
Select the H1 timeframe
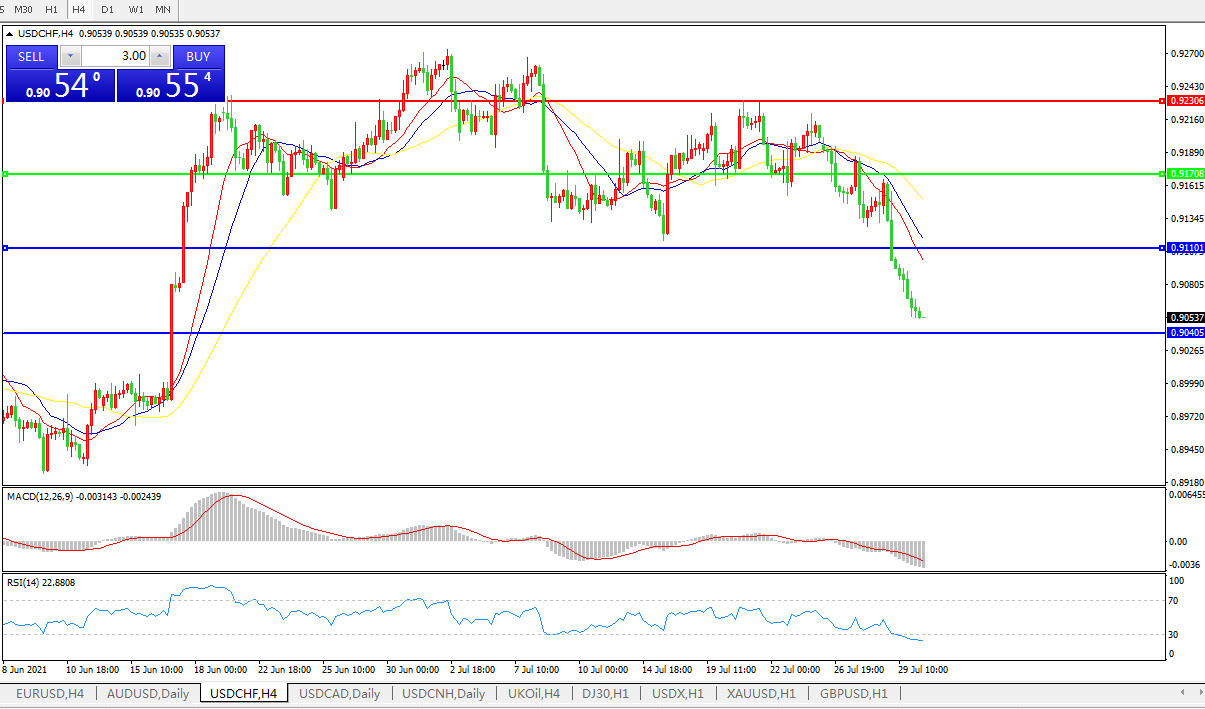pos(52,9)
